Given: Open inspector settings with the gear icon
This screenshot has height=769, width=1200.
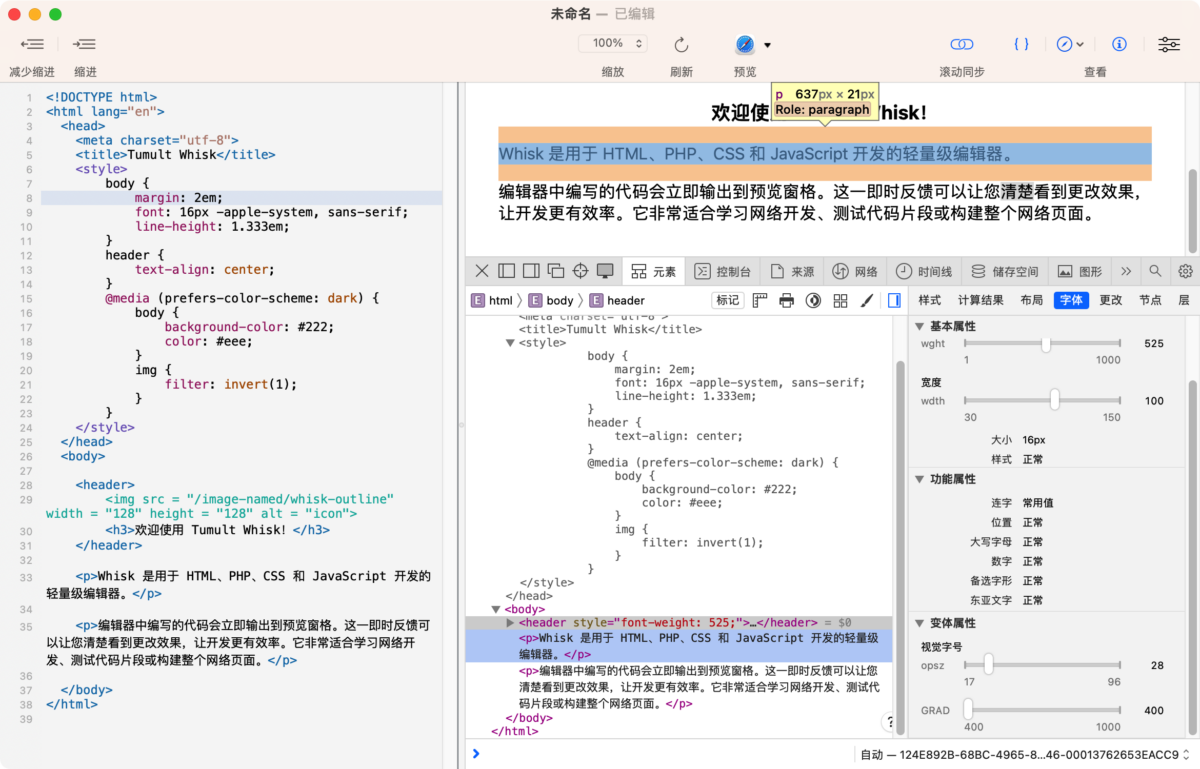Looking at the screenshot, I should pyautogui.click(x=1186, y=271).
